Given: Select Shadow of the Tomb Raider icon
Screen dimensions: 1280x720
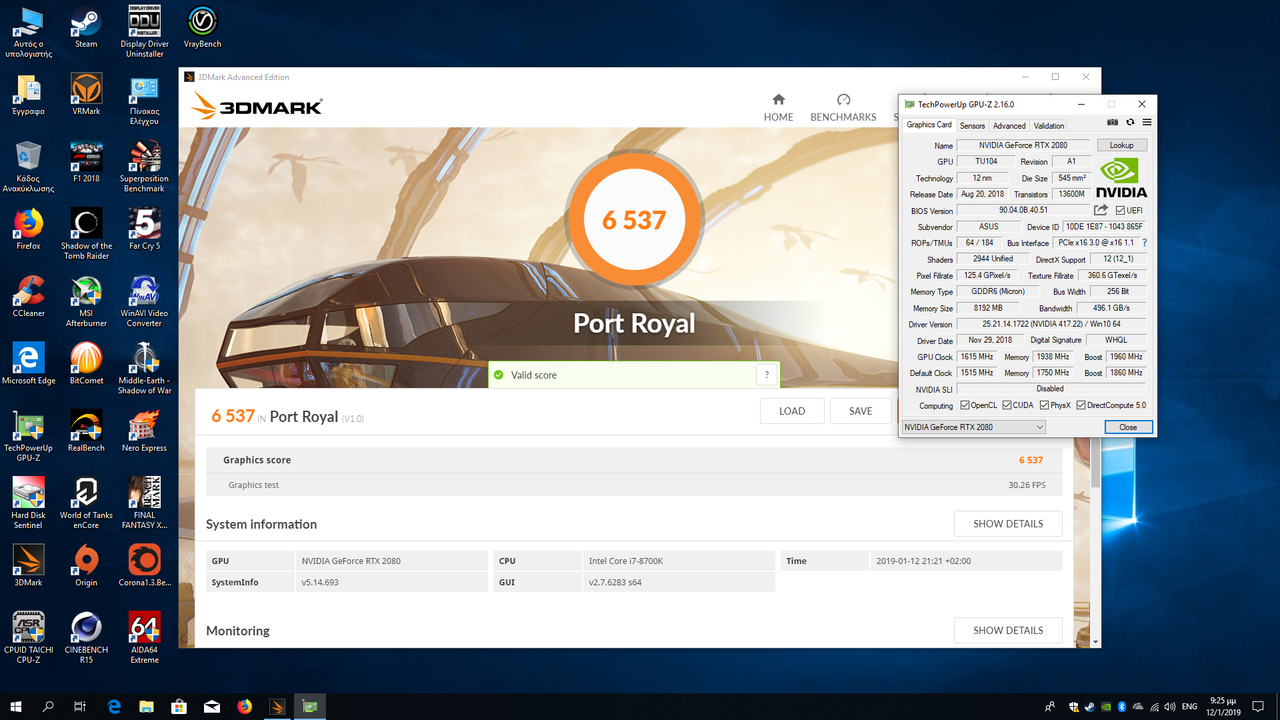Looking at the screenshot, I should click(x=86, y=233).
